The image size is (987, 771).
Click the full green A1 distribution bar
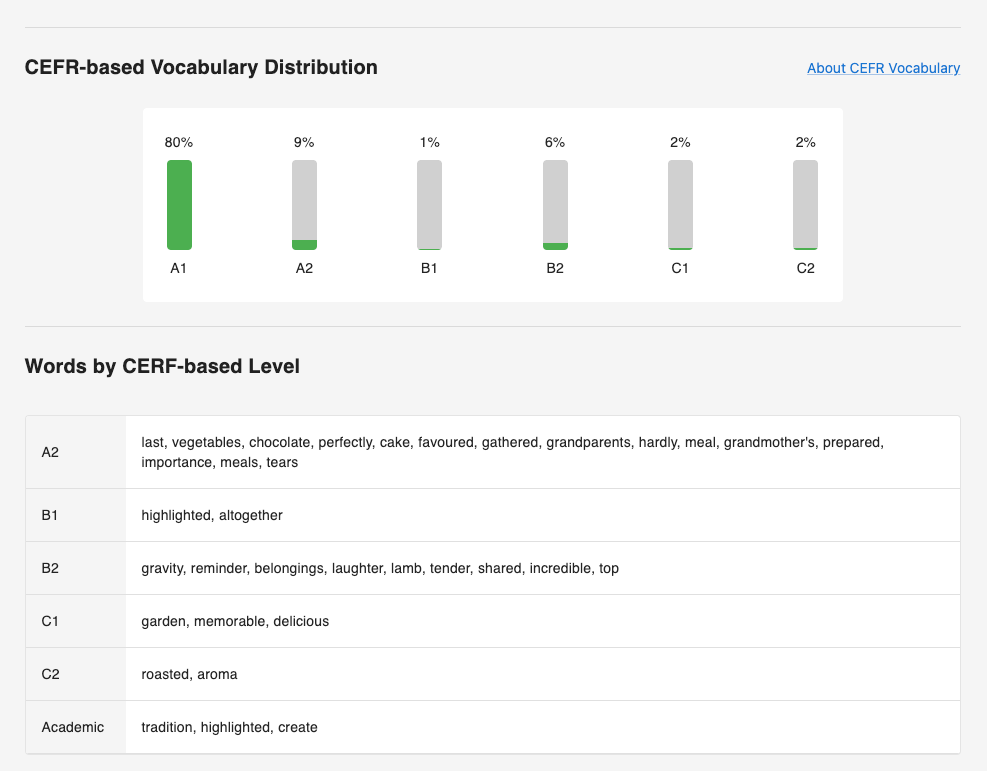click(x=179, y=205)
